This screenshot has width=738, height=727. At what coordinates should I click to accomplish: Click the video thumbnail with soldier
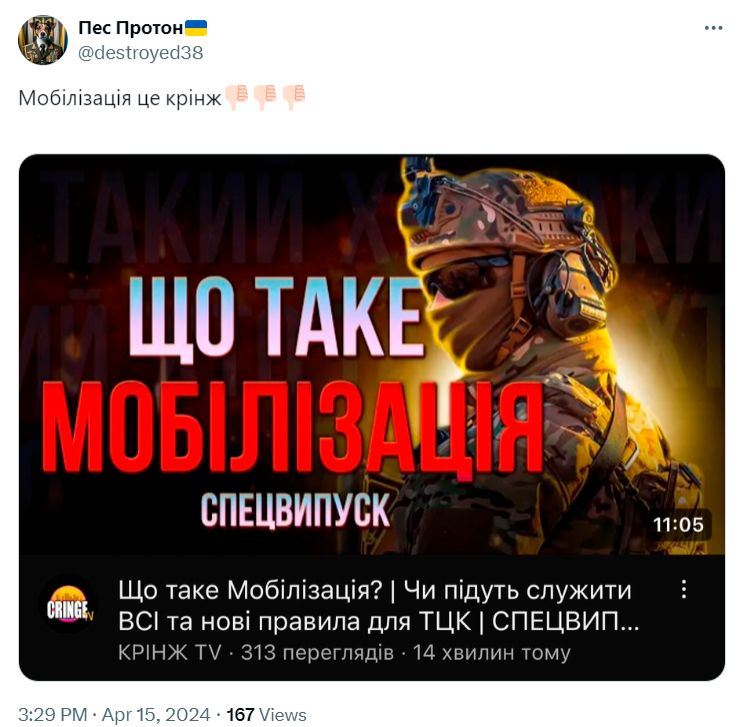(x=372, y=354)
